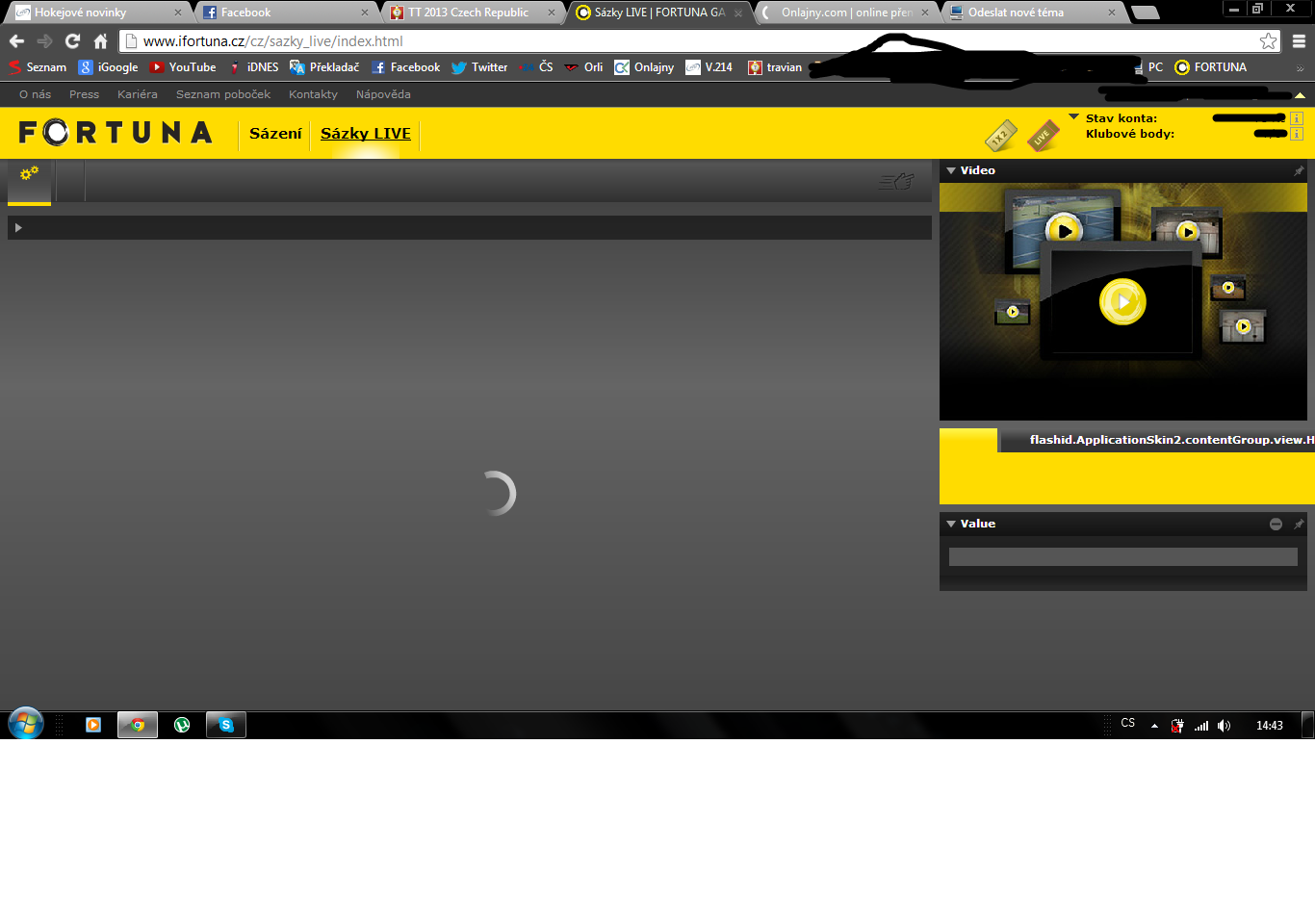The width and height of the screenshot is (1315, 924).
Task: Switch to the Facebook browser tab
Action: pyautogui.click(x=285, y=13)
